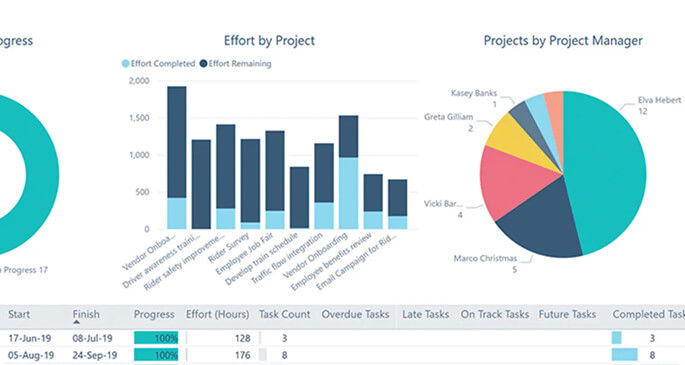Click the Effort by Project chart title
Viewport: 685px width, 365px height.
point(269,41)
